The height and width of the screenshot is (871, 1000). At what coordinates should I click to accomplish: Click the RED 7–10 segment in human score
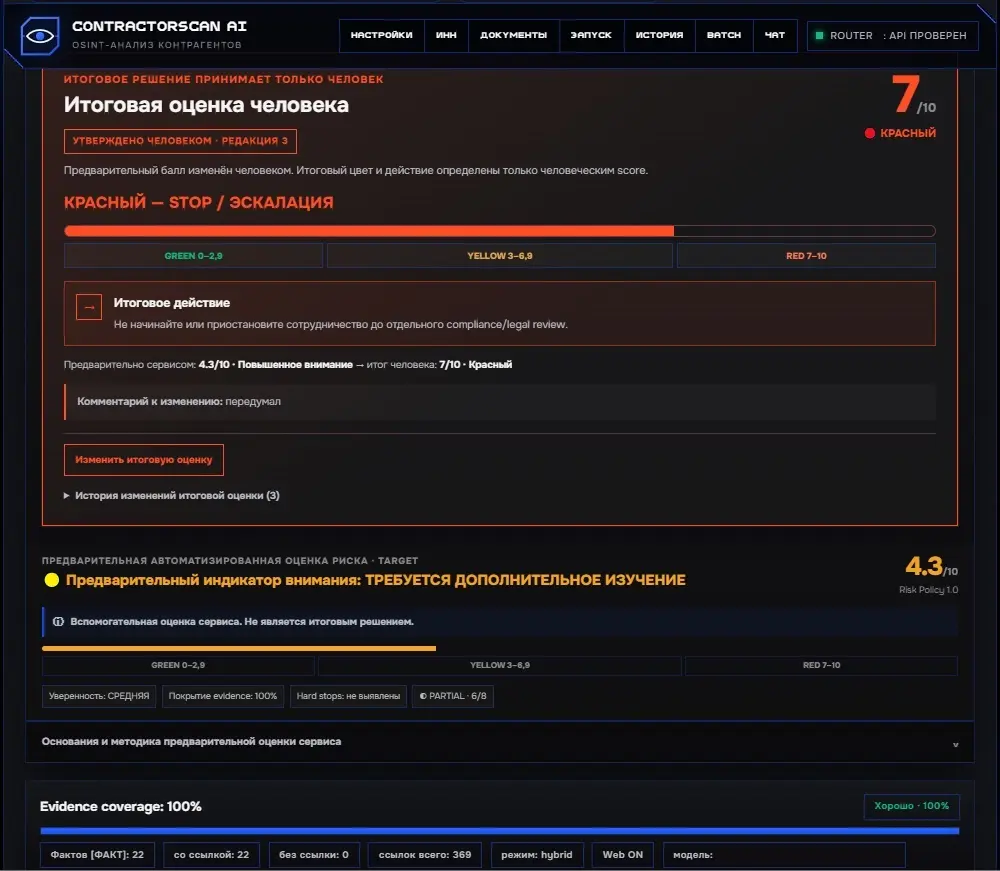coord(806,256)
